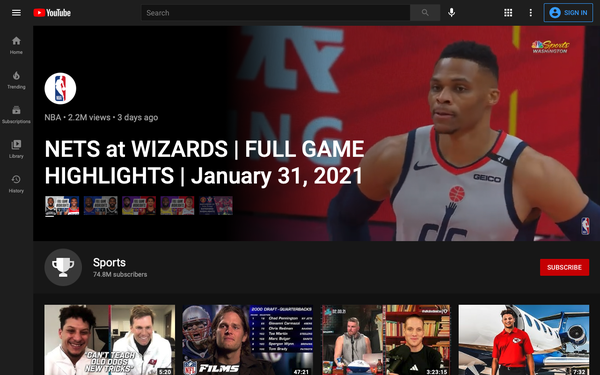Viewport: 600px width, 375px height.
Task: Click the '74.8M subscribers' text
Action: pos(120,274)
